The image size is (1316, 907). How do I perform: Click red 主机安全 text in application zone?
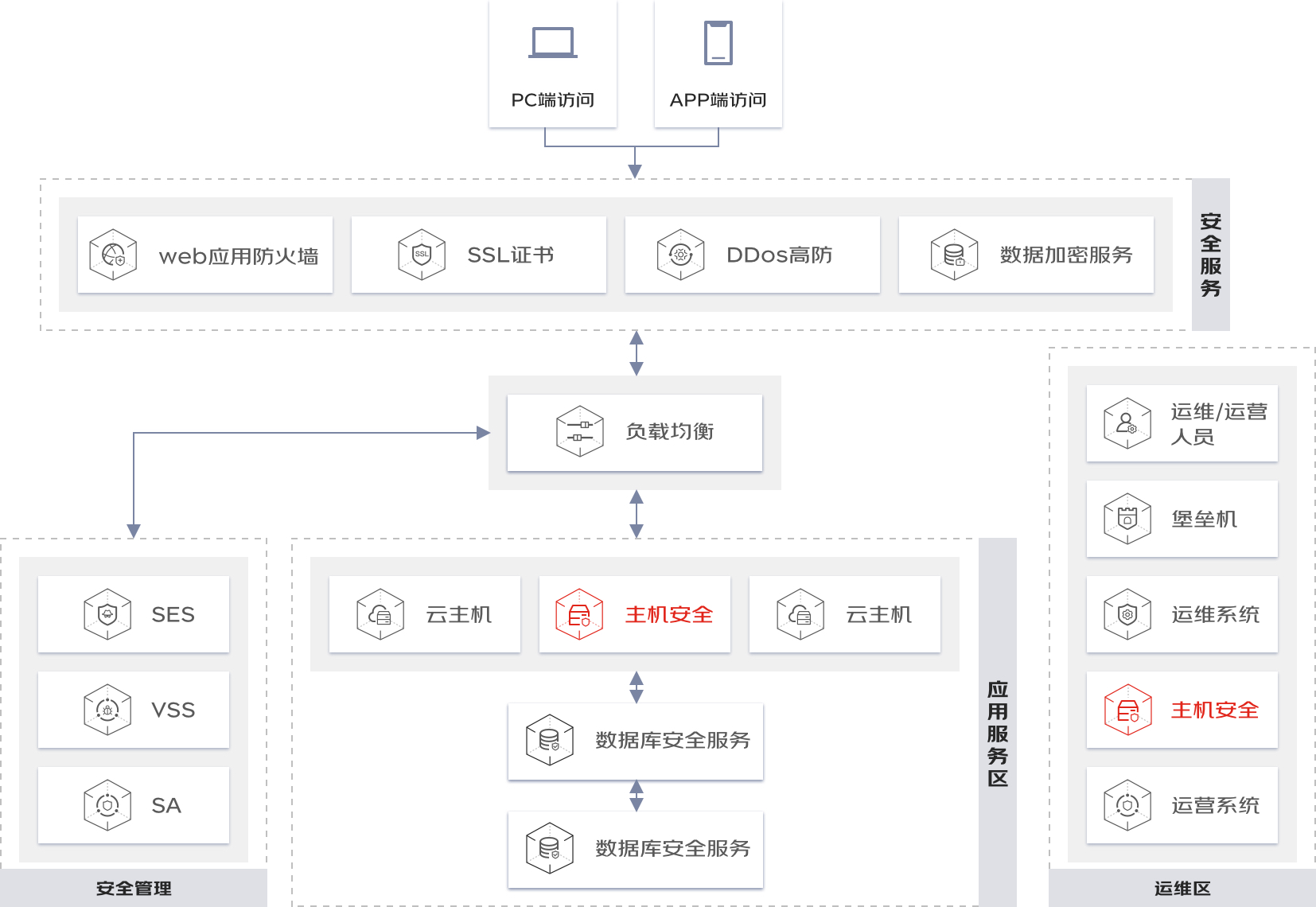[x=669, y=615]
